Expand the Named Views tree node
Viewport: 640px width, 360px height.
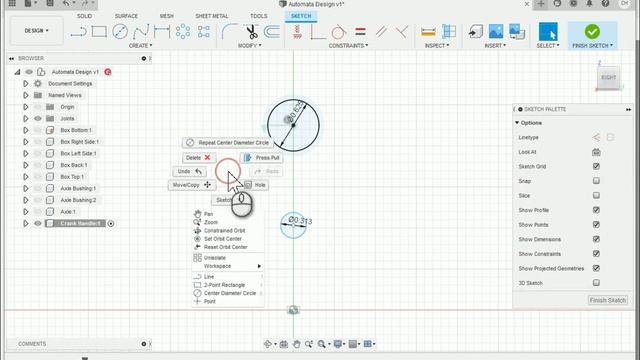click(26, 95)
